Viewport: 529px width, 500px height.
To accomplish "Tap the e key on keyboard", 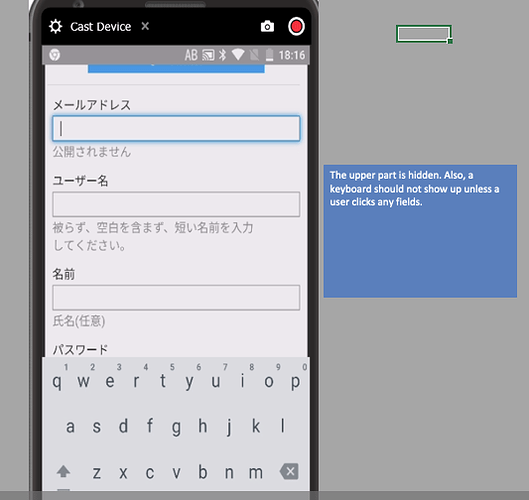I will coord(110,382).
